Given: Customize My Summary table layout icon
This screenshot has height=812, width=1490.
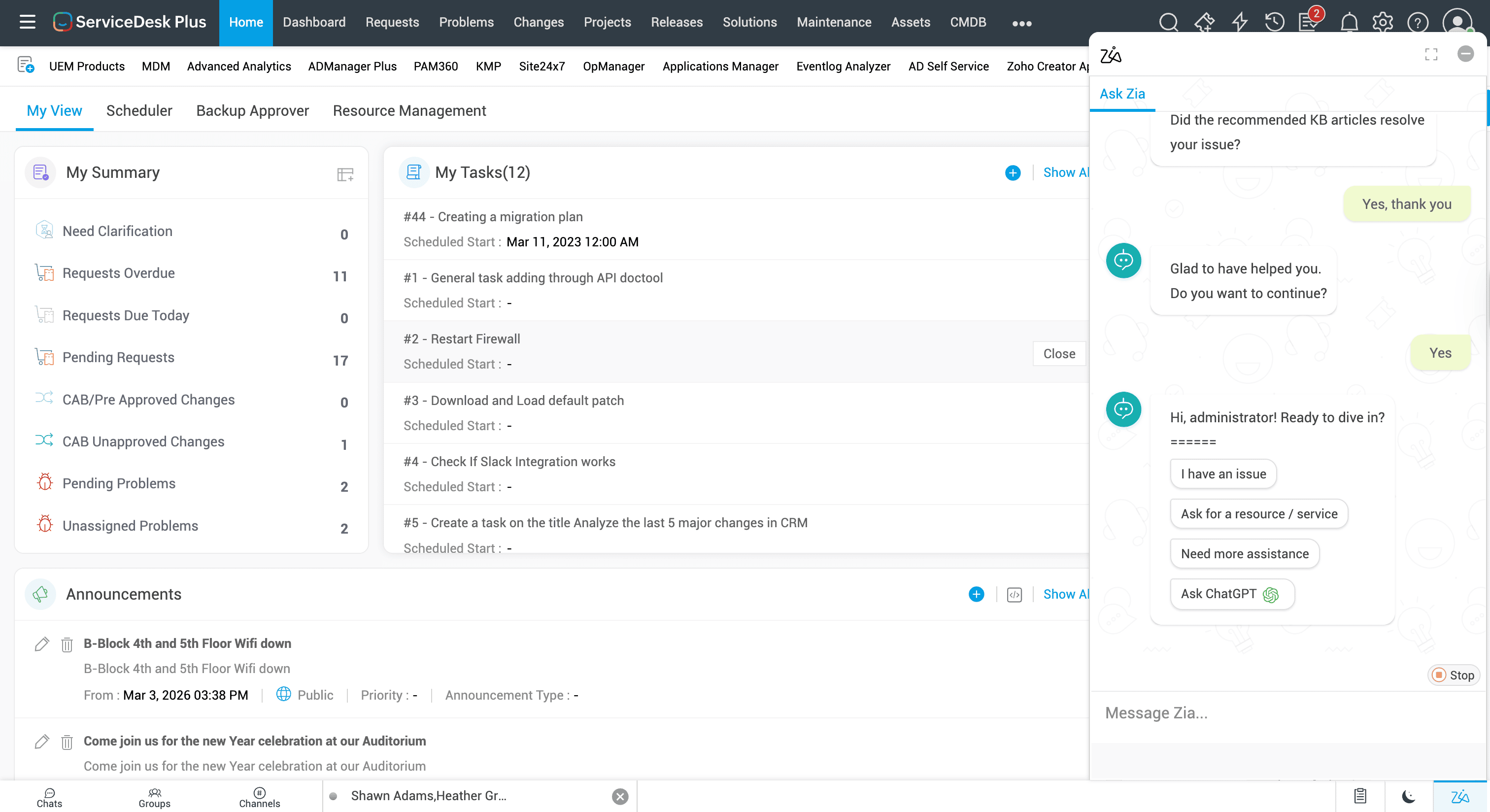Looking at the screenshot, I should click(345, 174).
